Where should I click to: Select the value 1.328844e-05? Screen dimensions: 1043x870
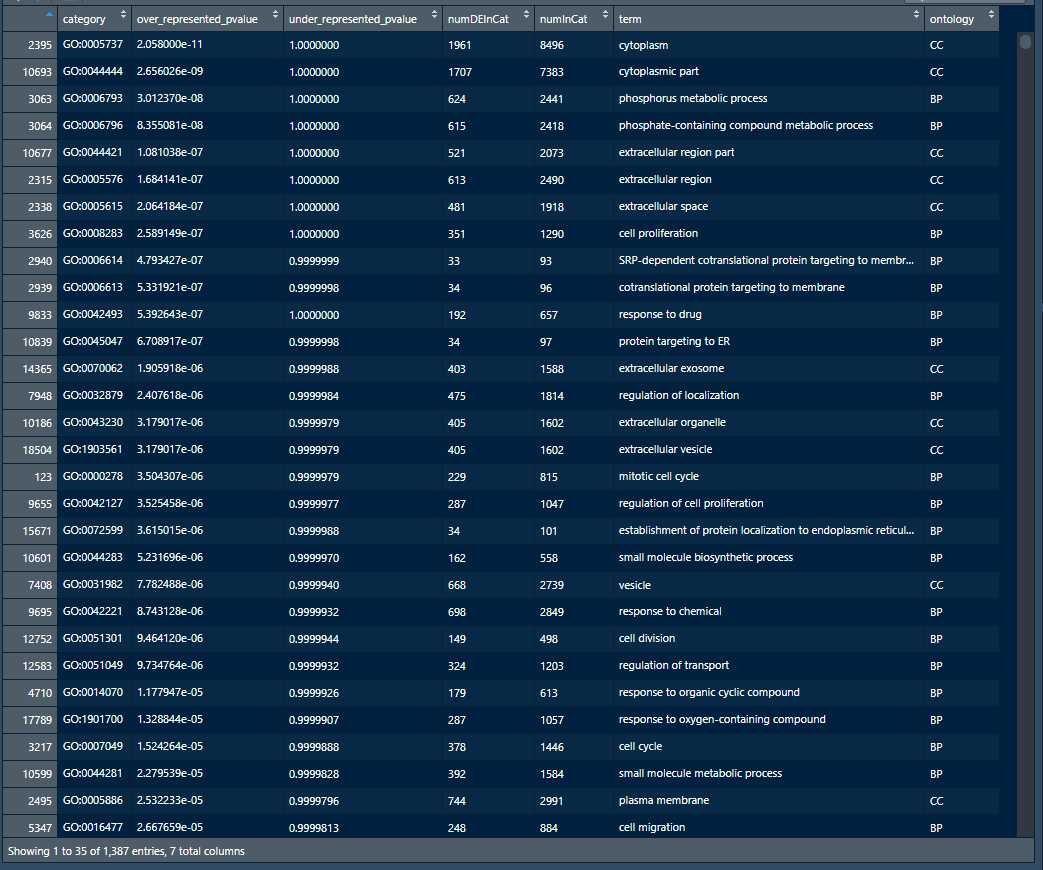coord(169,720)
